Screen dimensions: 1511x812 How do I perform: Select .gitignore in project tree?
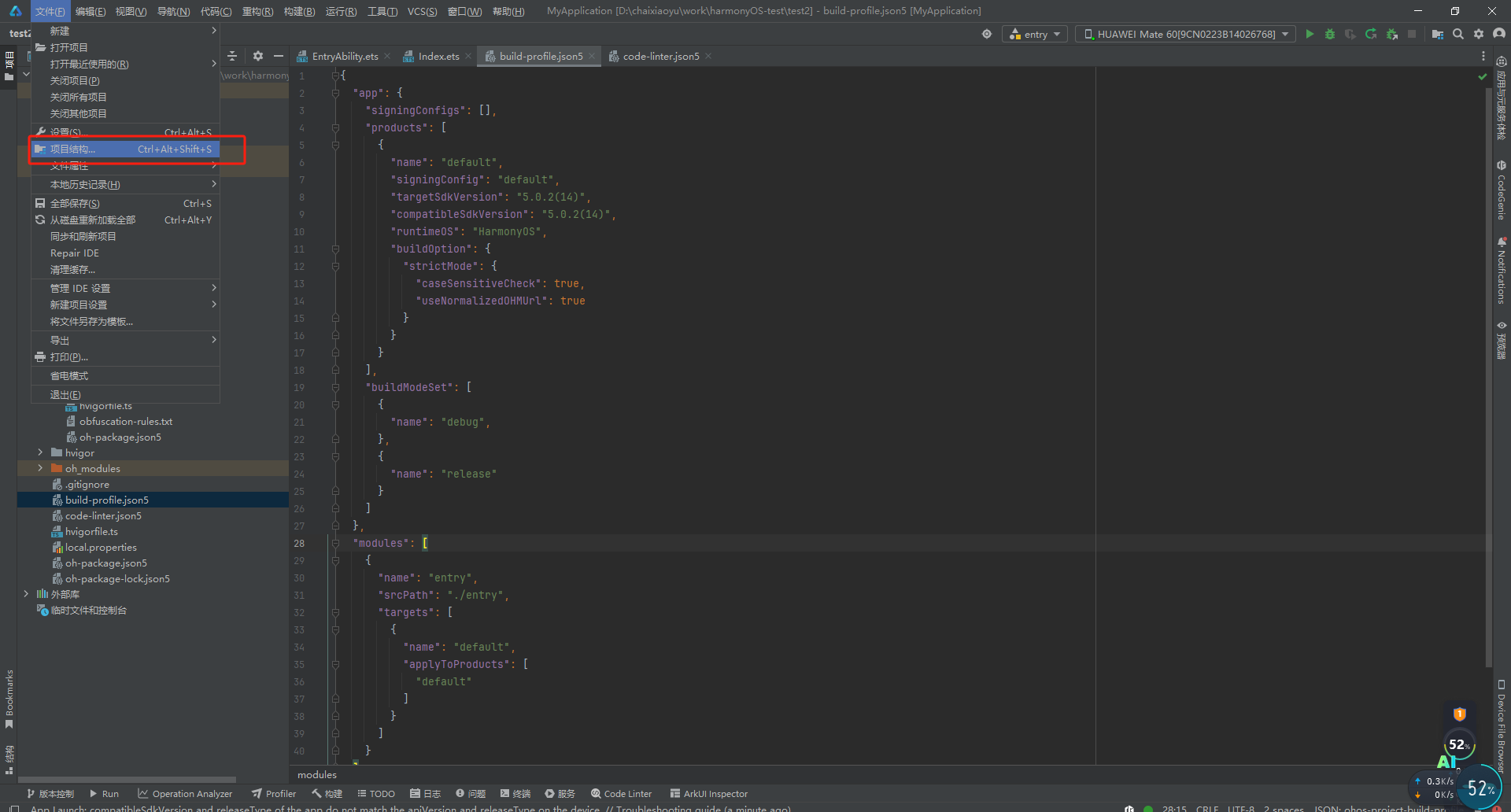coord(87,484)
